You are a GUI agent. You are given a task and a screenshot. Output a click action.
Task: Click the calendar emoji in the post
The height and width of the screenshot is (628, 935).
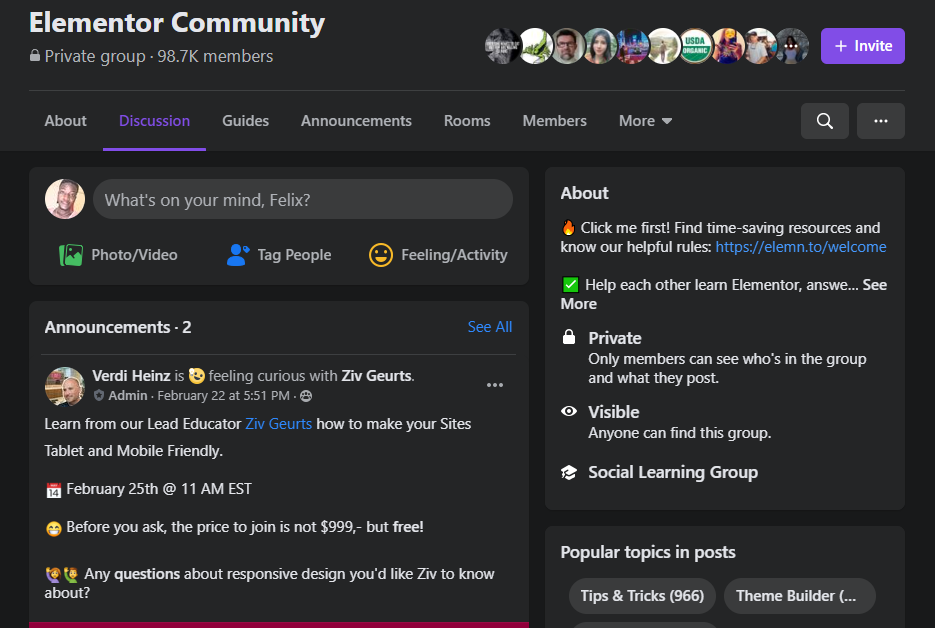(x=54, y=490)
